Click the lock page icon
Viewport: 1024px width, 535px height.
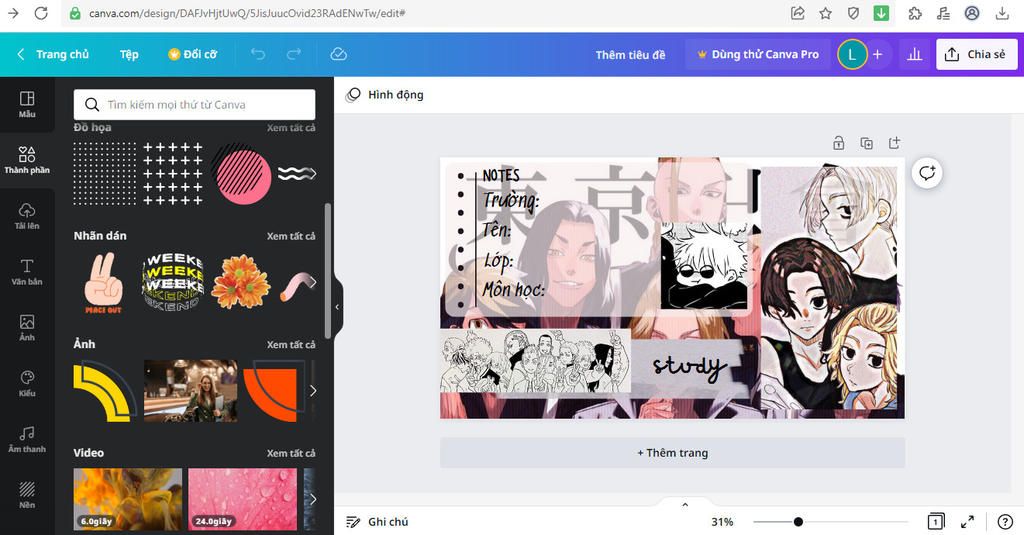tap(839, 143)
